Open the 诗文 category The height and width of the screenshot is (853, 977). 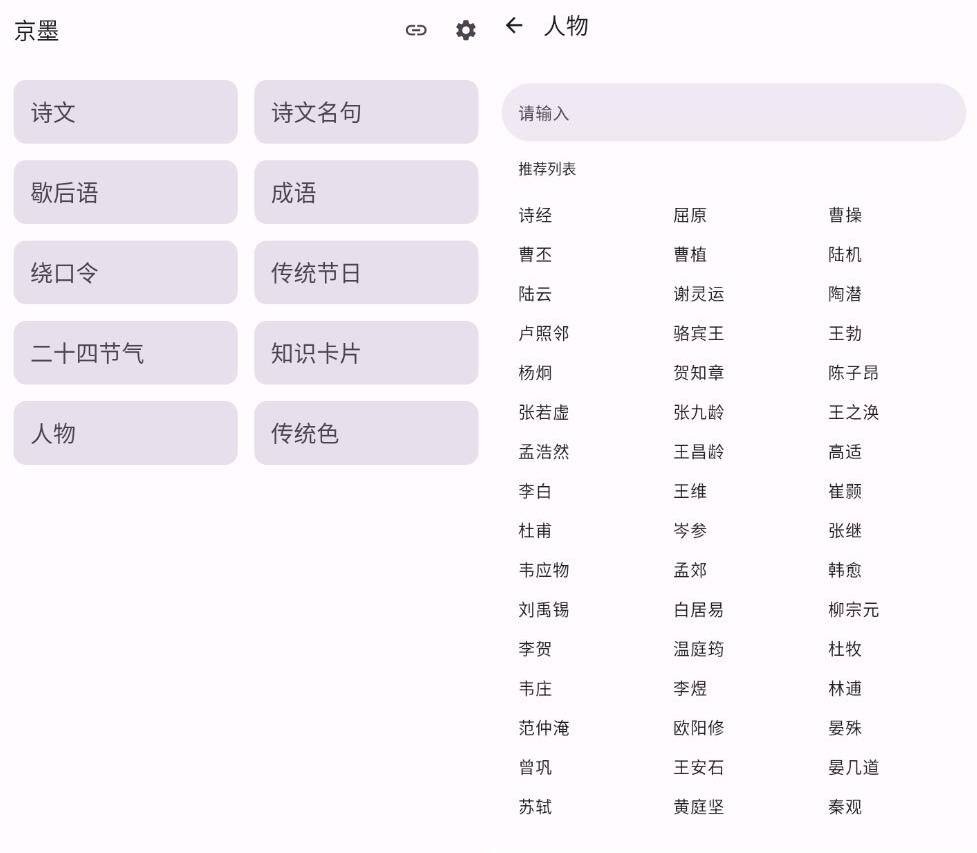point(125,112)
